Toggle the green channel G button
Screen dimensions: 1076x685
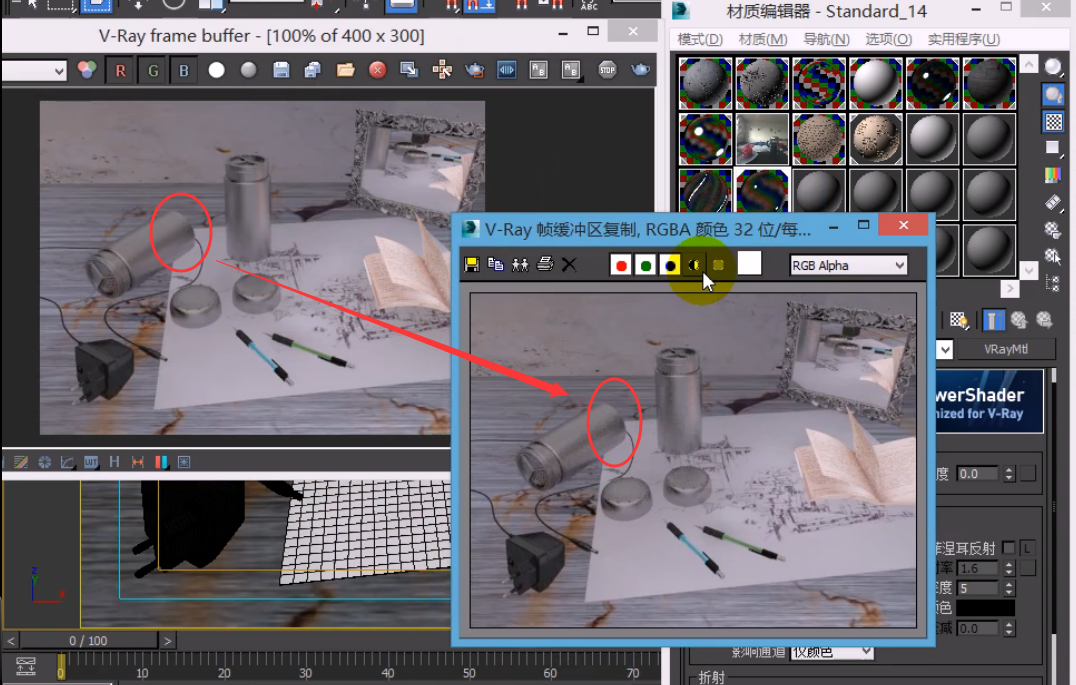(x=153, y=70)
